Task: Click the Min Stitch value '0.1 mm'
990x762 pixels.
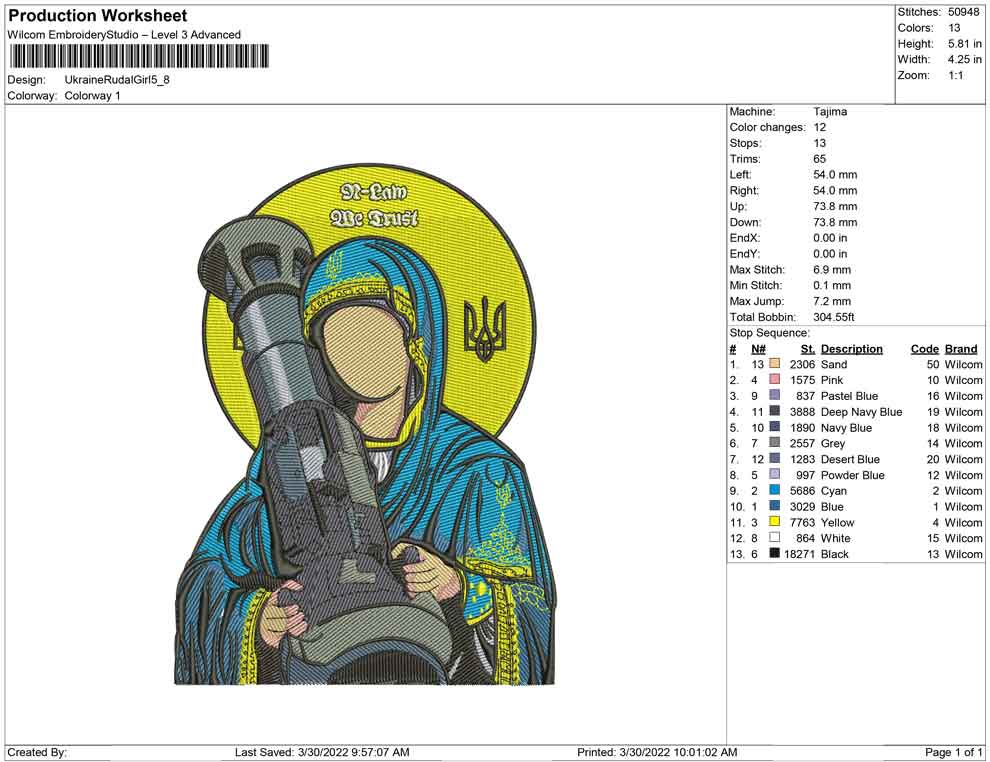Action: coord(832,285)
